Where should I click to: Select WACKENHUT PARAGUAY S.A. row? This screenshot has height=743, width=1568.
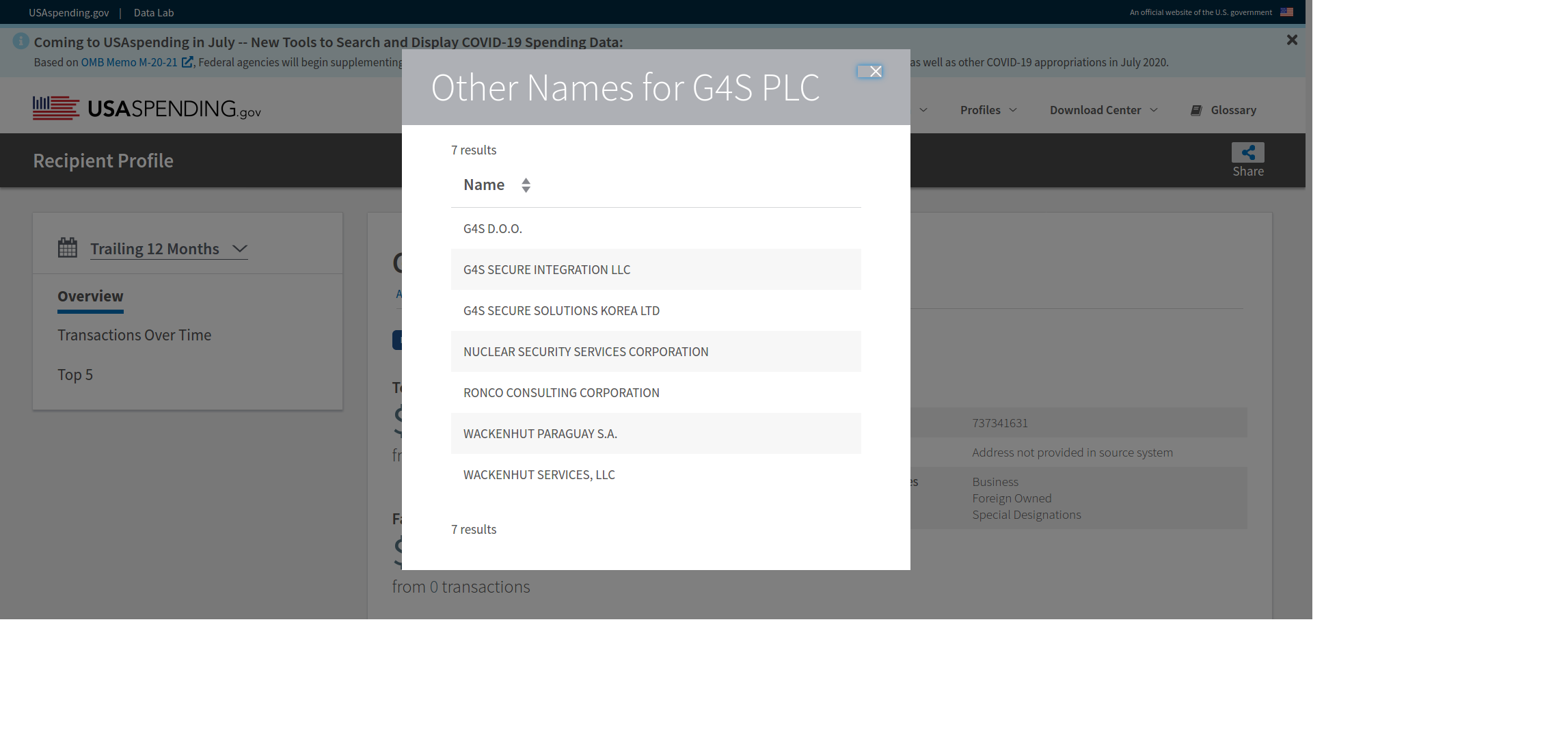[656, 433]
